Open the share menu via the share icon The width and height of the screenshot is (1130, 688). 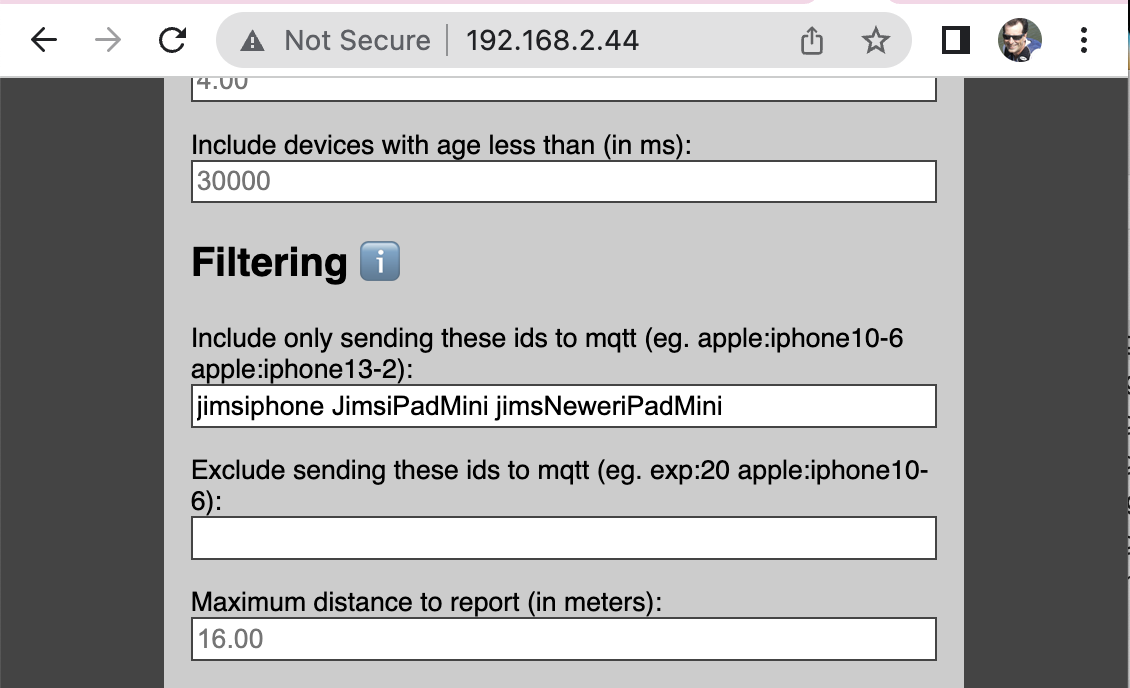coord(811,40)
